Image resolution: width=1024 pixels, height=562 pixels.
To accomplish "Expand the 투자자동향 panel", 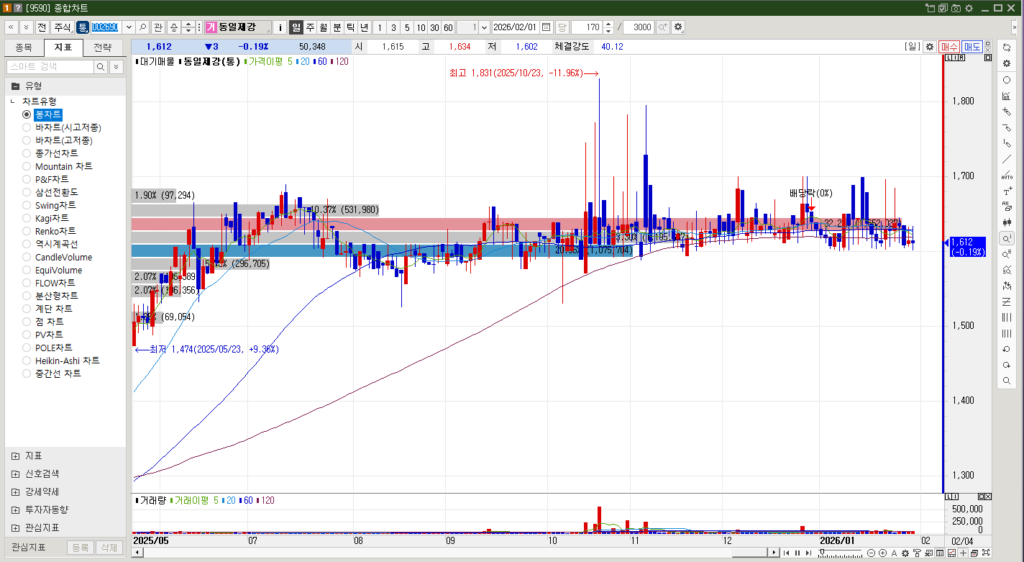I will pos(15,510).
